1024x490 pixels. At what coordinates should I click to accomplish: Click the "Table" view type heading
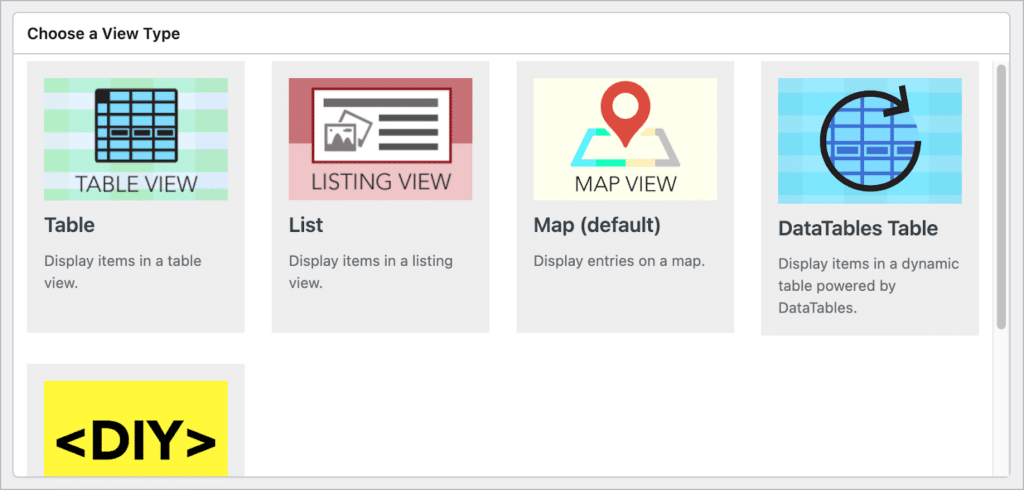tap(69, 225)
